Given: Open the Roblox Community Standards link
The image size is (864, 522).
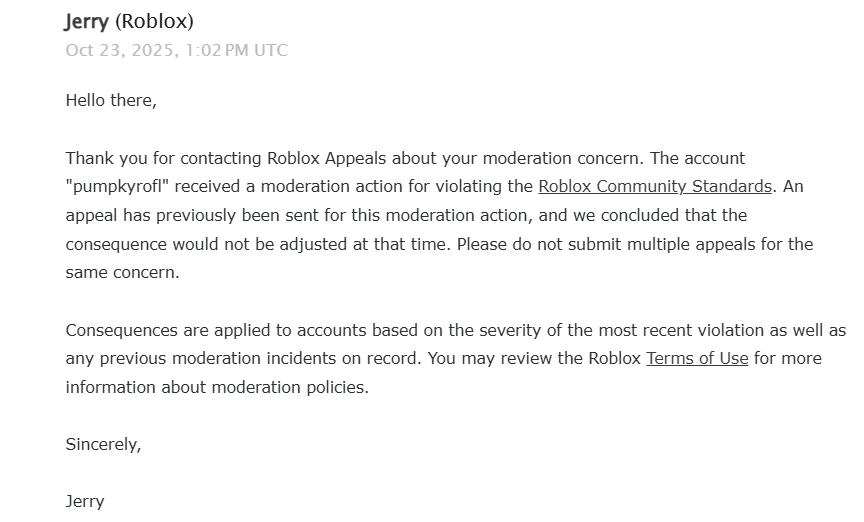Looking at the screenshot, I should coord(655,187).
